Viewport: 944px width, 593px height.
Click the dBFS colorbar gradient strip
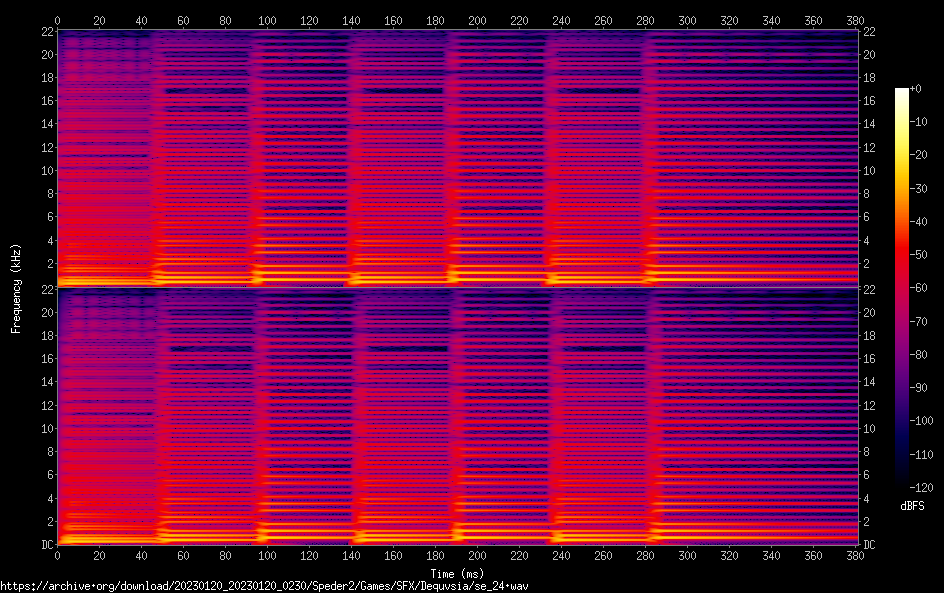point(902,288)
